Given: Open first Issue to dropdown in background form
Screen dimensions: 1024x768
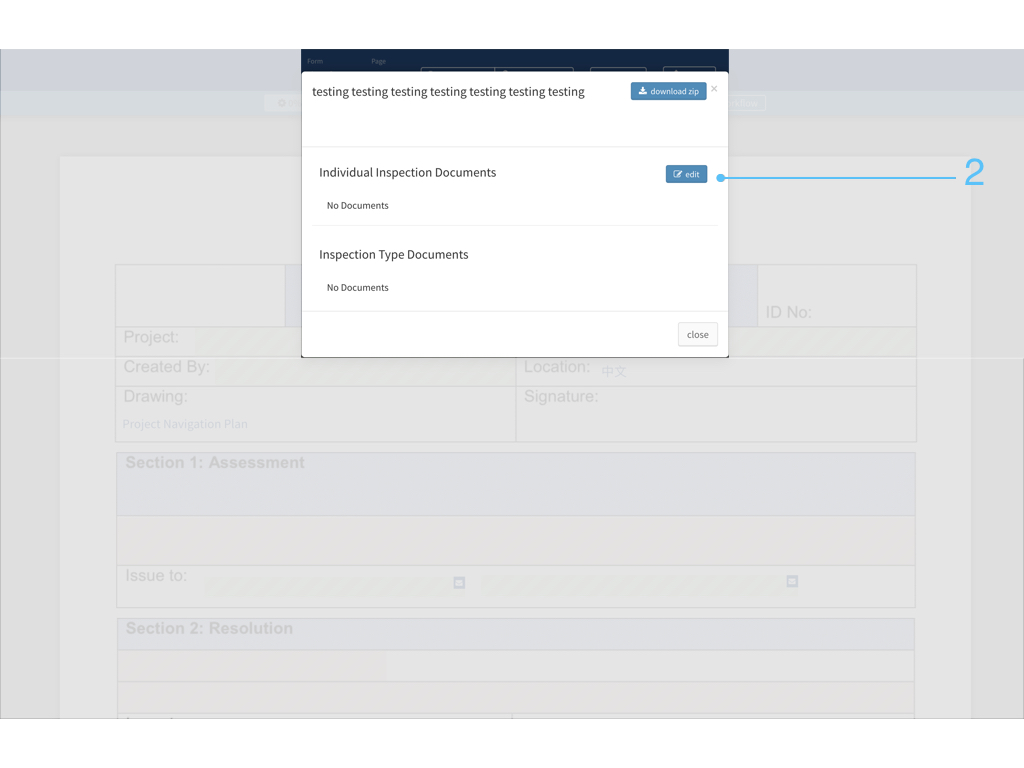Looking at the screenshot, I should [x=459, y=583].
